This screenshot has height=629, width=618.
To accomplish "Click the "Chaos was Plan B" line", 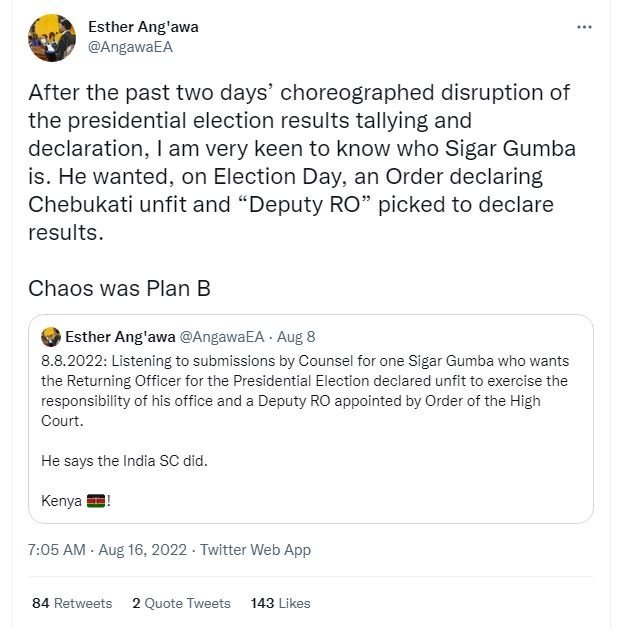I will 119,289.
